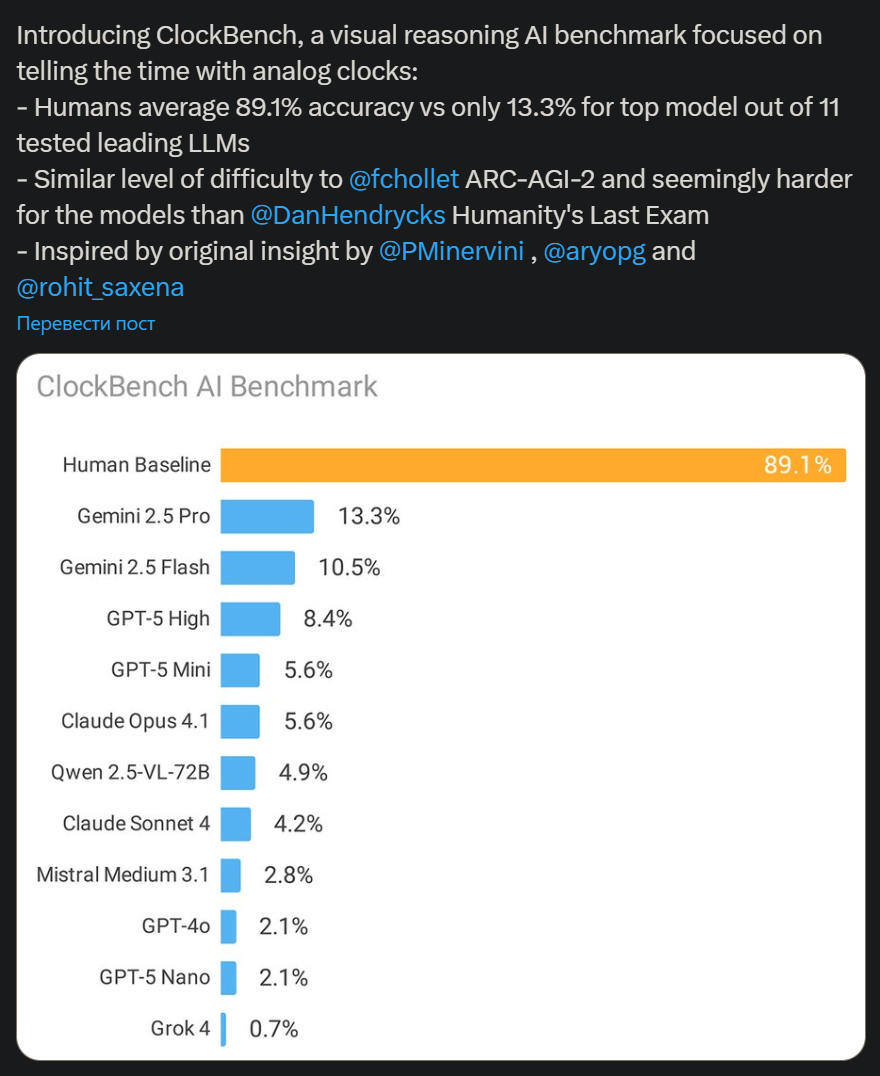
Task: Open the @DanHendrycks profile mention
Action: (346, 215)
